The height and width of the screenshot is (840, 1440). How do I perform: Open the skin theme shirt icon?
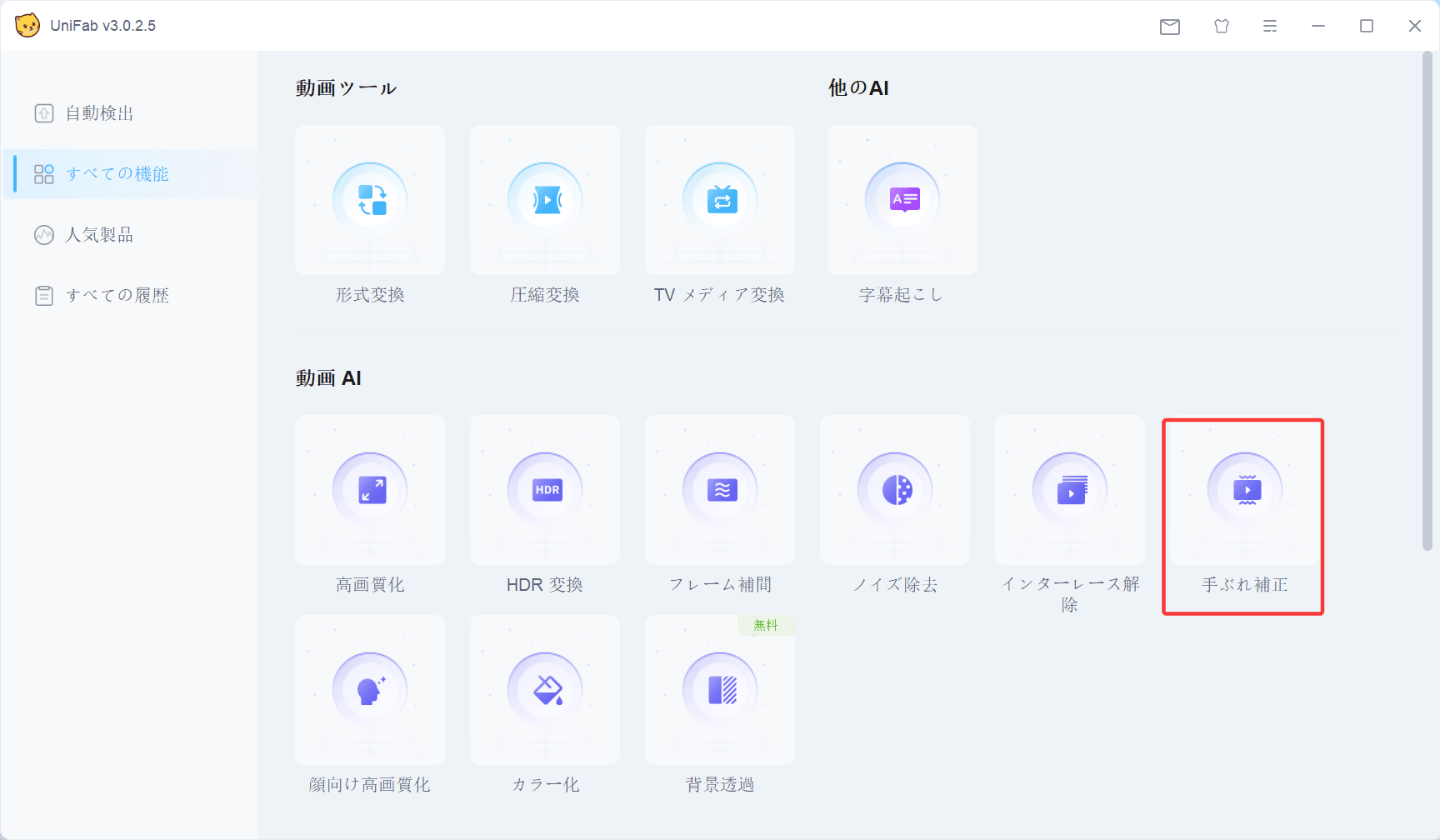click(x=1222, y=27)
